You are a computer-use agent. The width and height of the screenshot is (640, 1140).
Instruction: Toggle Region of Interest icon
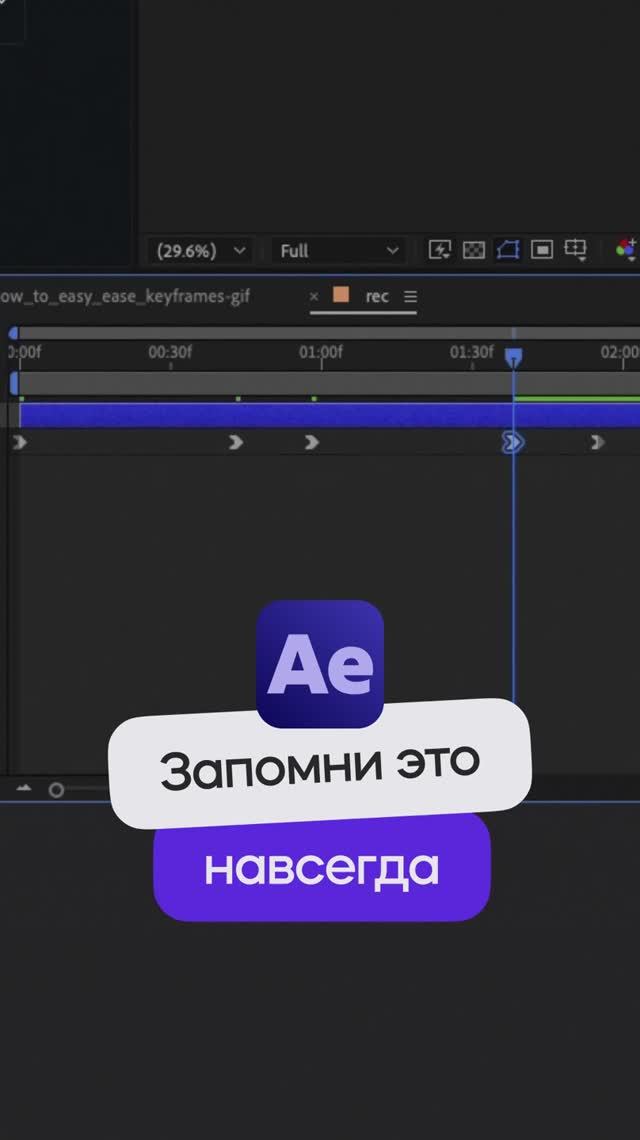tap(542, 250)
